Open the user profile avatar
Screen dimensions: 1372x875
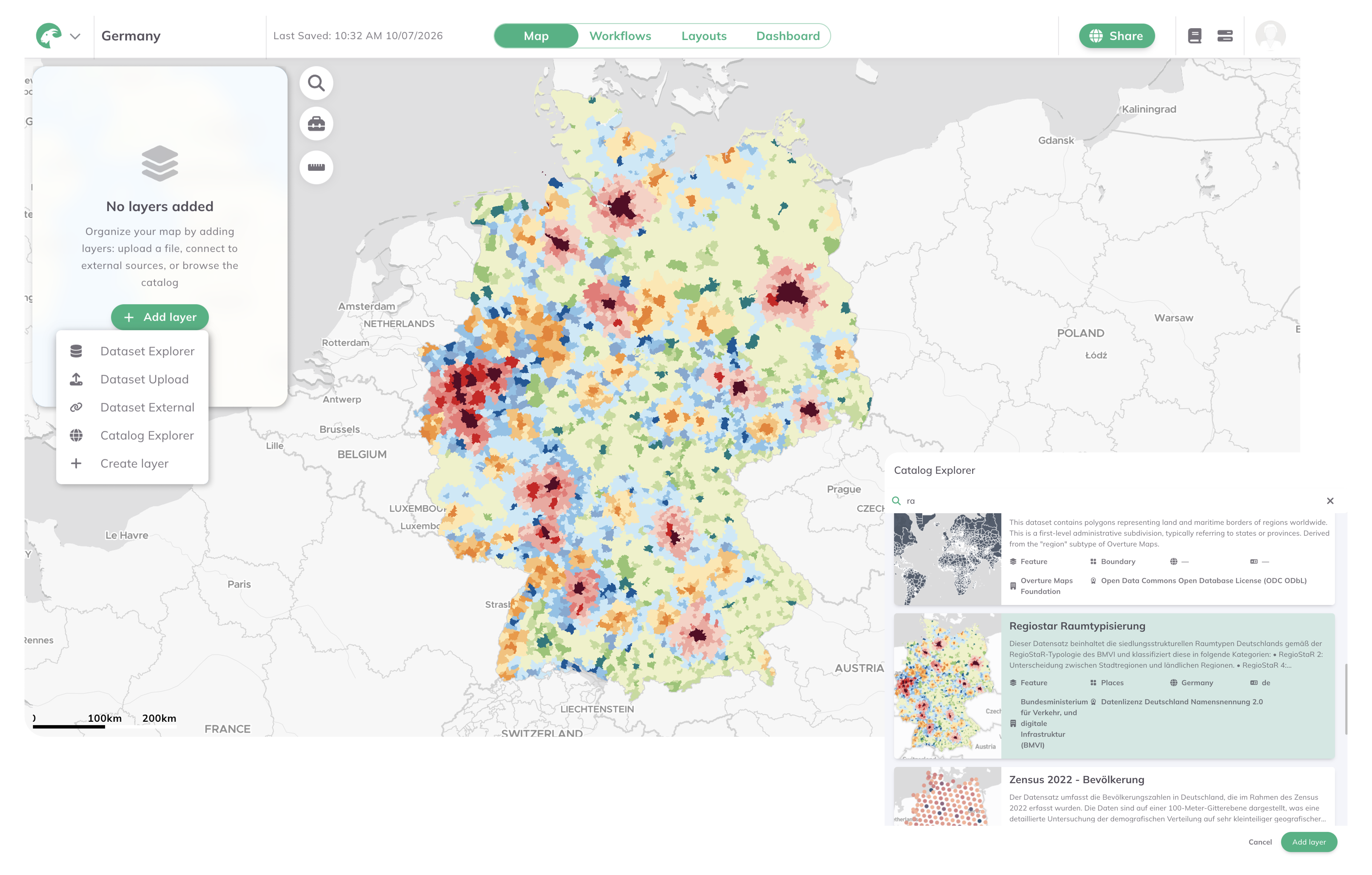click(1270, 36)
